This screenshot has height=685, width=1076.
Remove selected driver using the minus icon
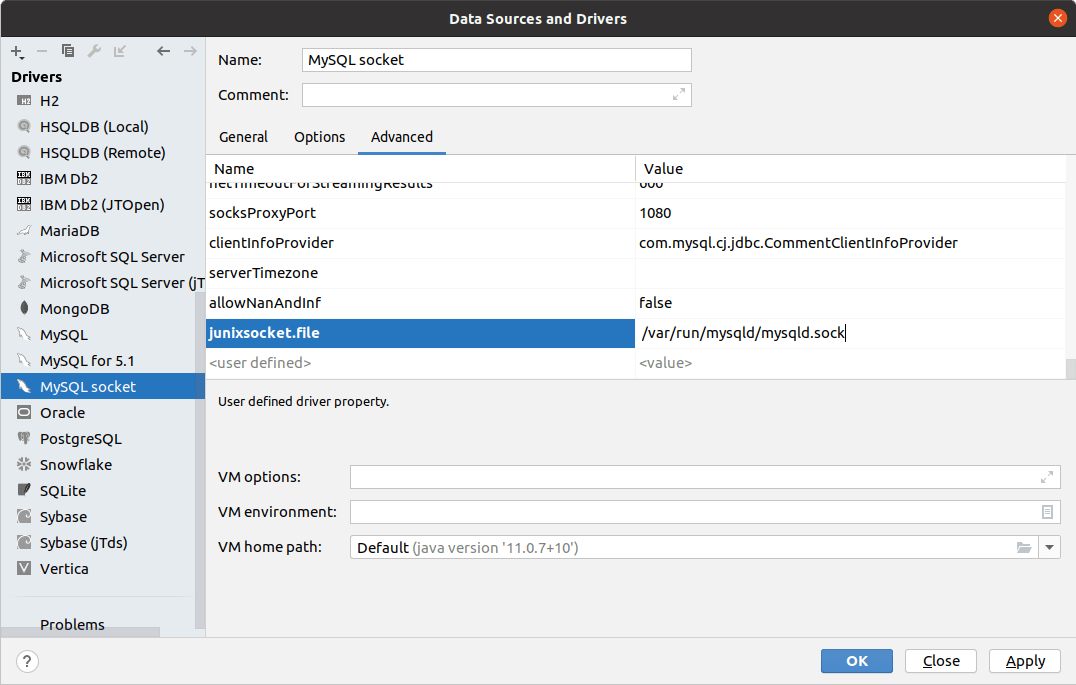[40, 50]
